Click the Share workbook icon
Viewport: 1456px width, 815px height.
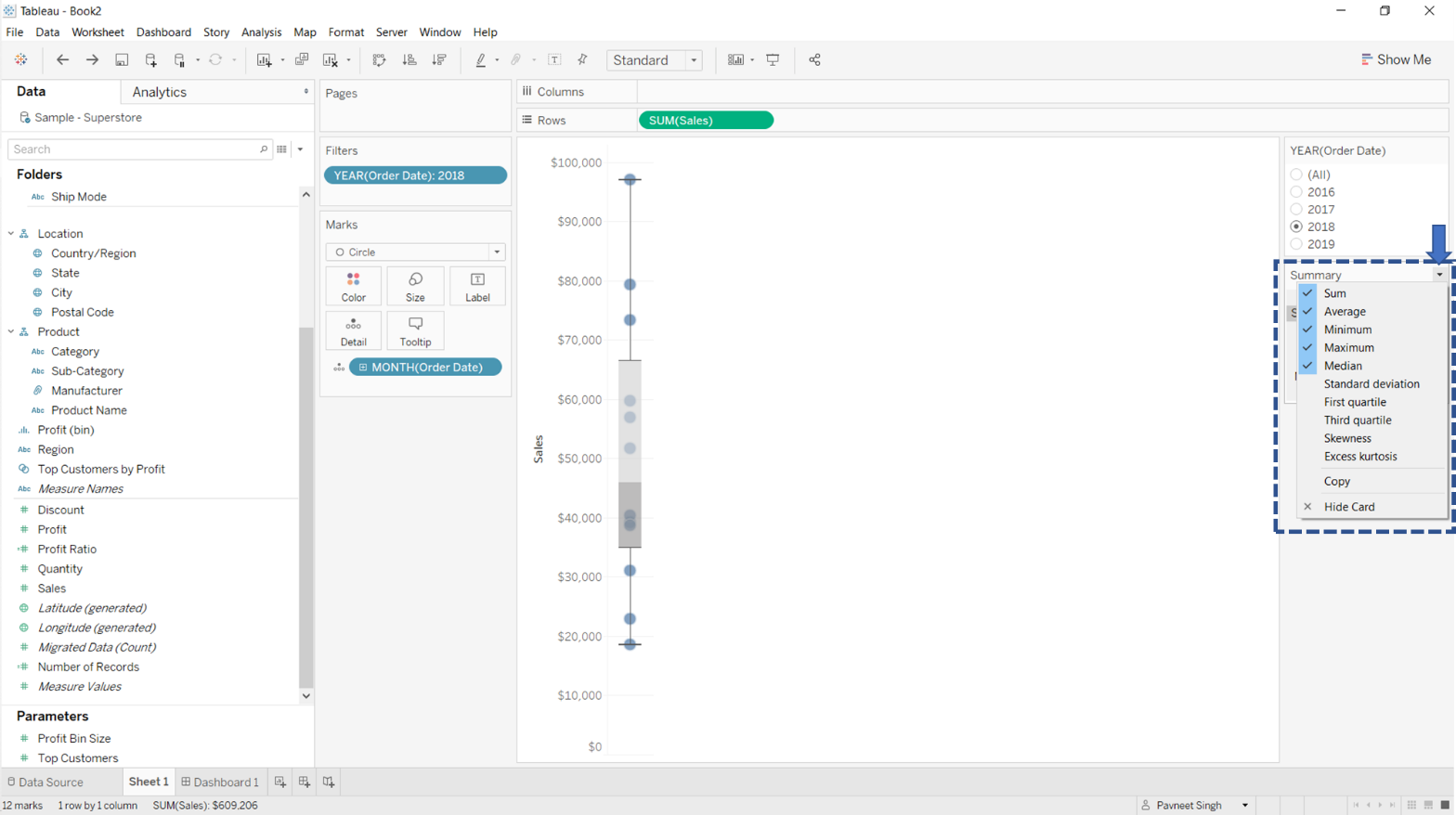click(x=814, y=59)
